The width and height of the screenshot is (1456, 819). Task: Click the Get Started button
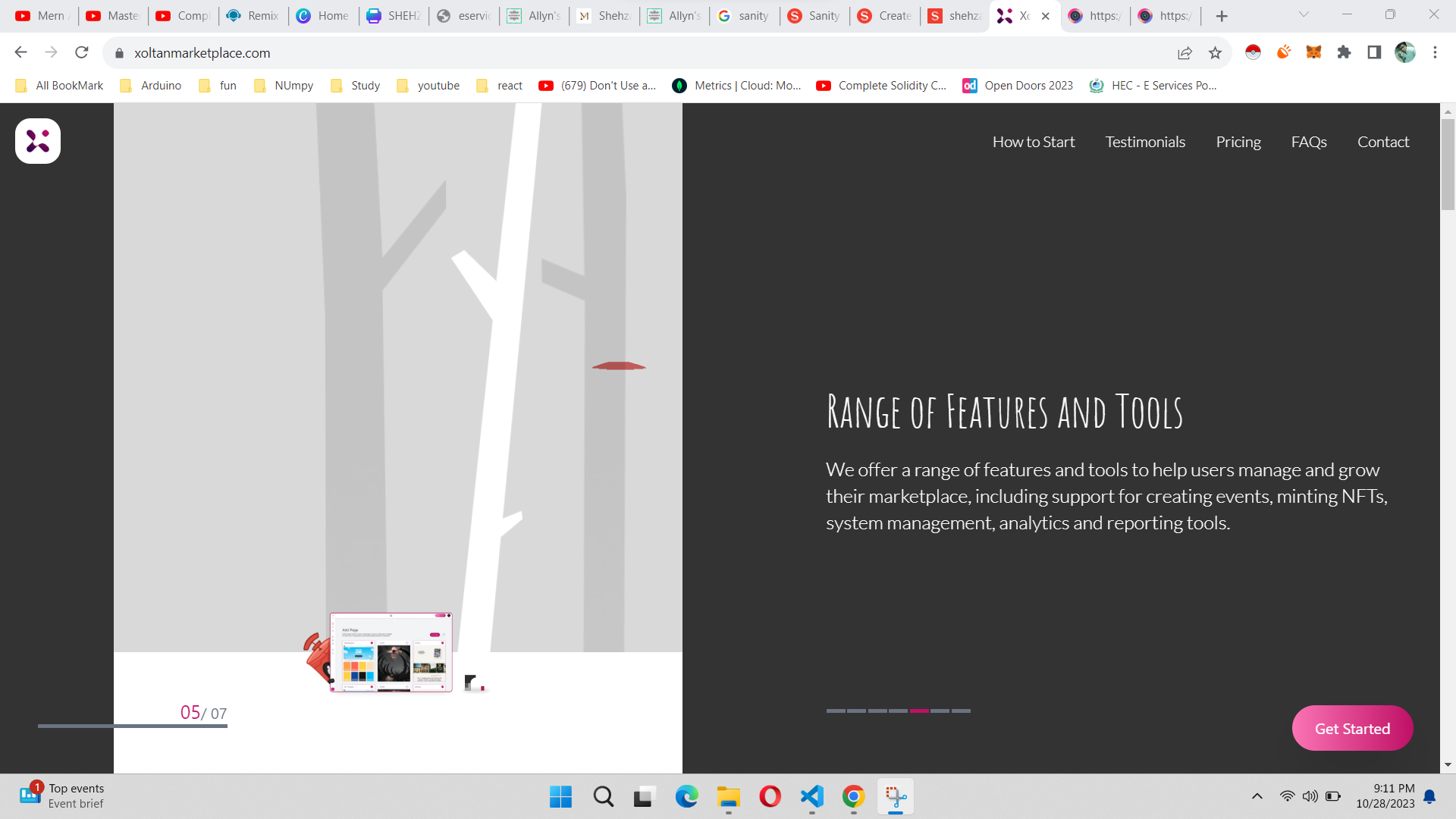click(1352, 728)
